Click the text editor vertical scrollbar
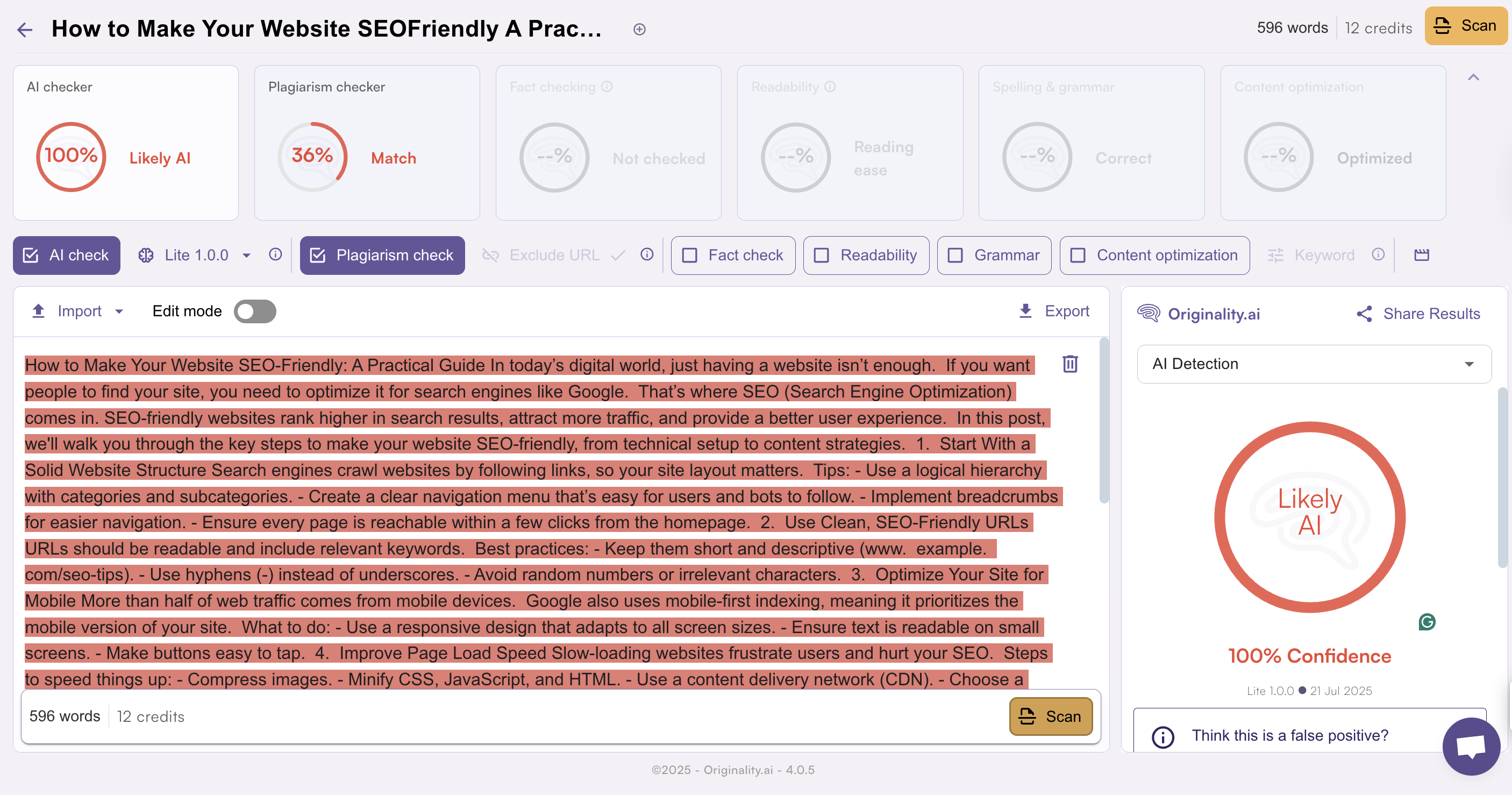Image resolution: width=1512 pixels, height=795 pixels. pos(1104,421)
